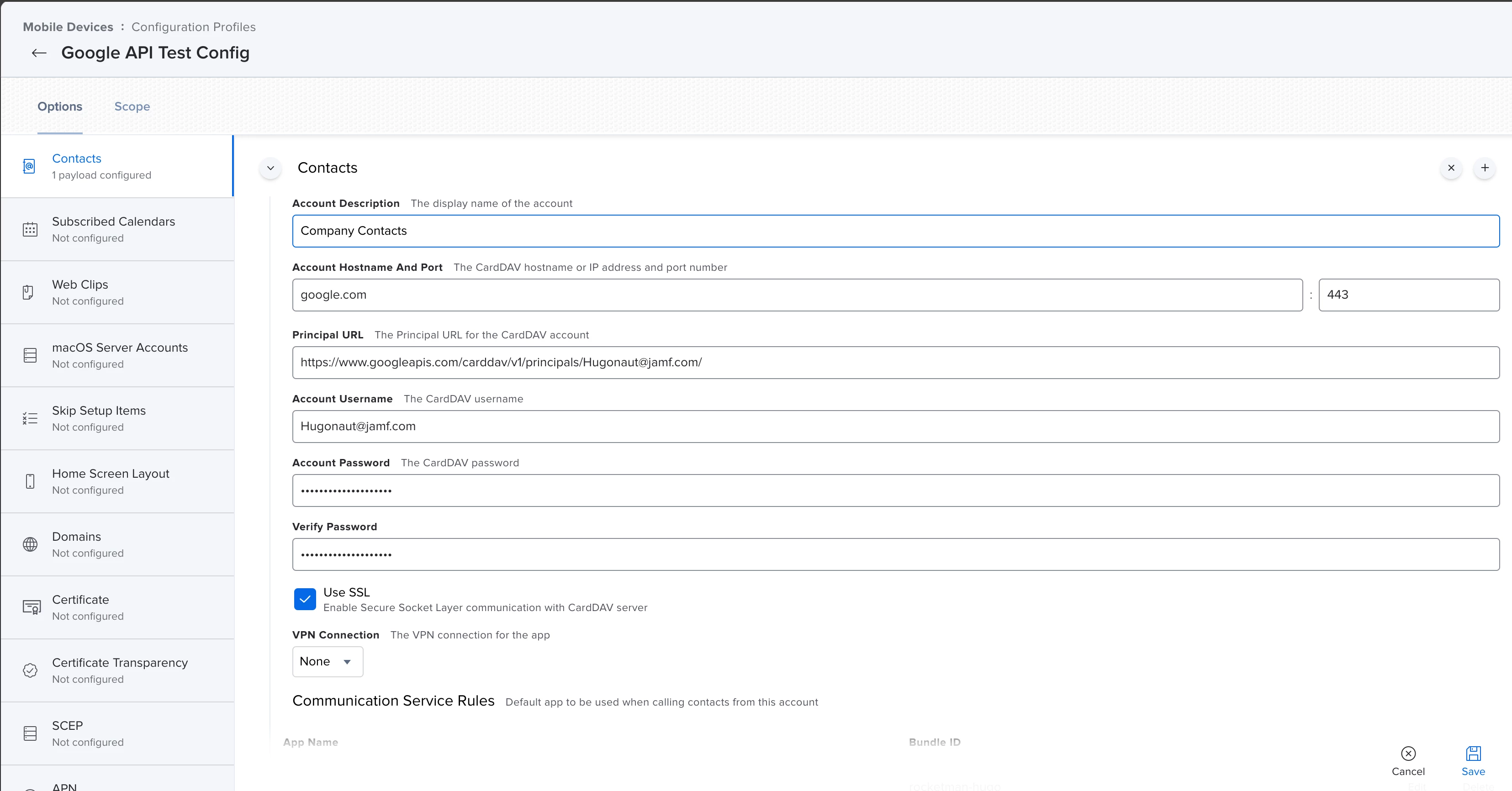Screen dimensions: 1512x791
Task: Select Skip Setup Items icon
Action: (30, 418)
